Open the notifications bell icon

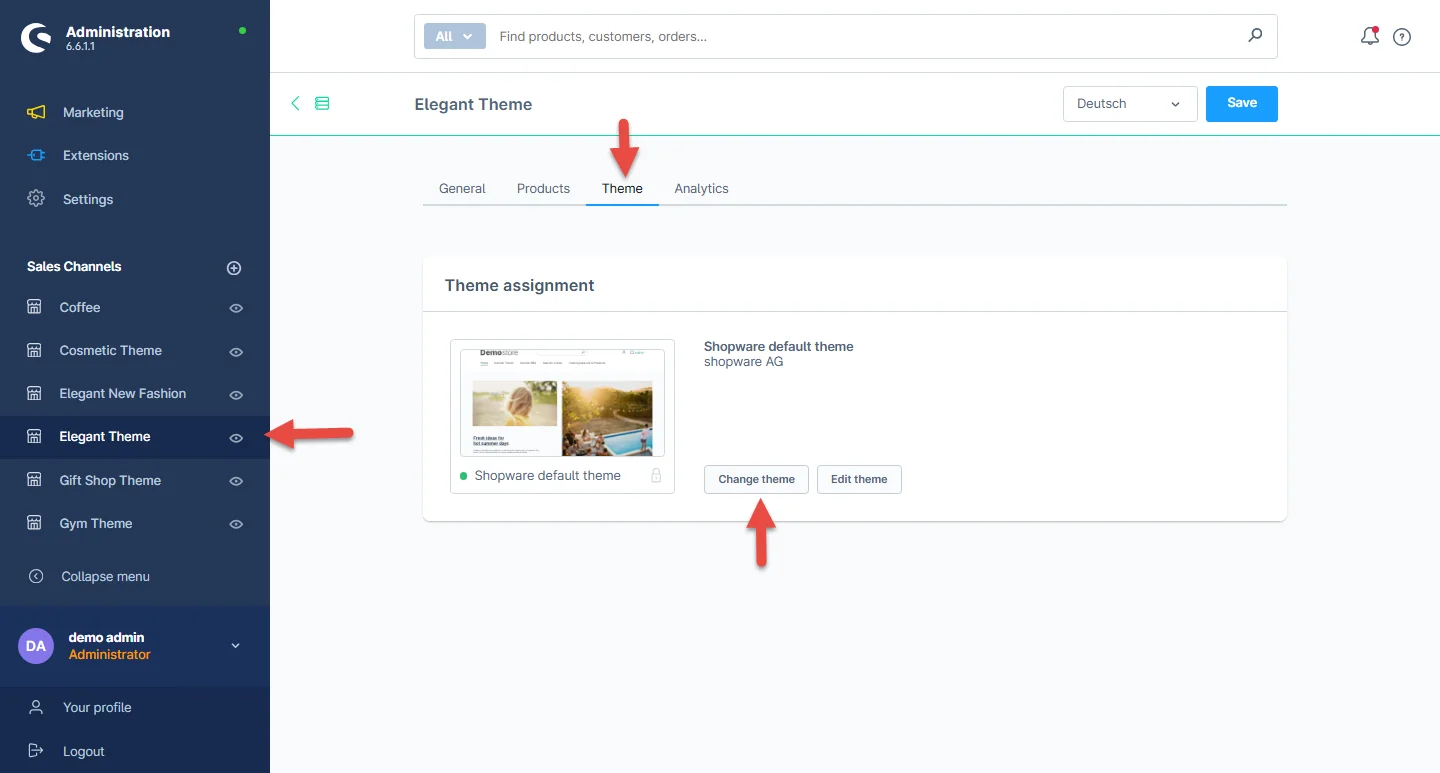(1369, 37)
